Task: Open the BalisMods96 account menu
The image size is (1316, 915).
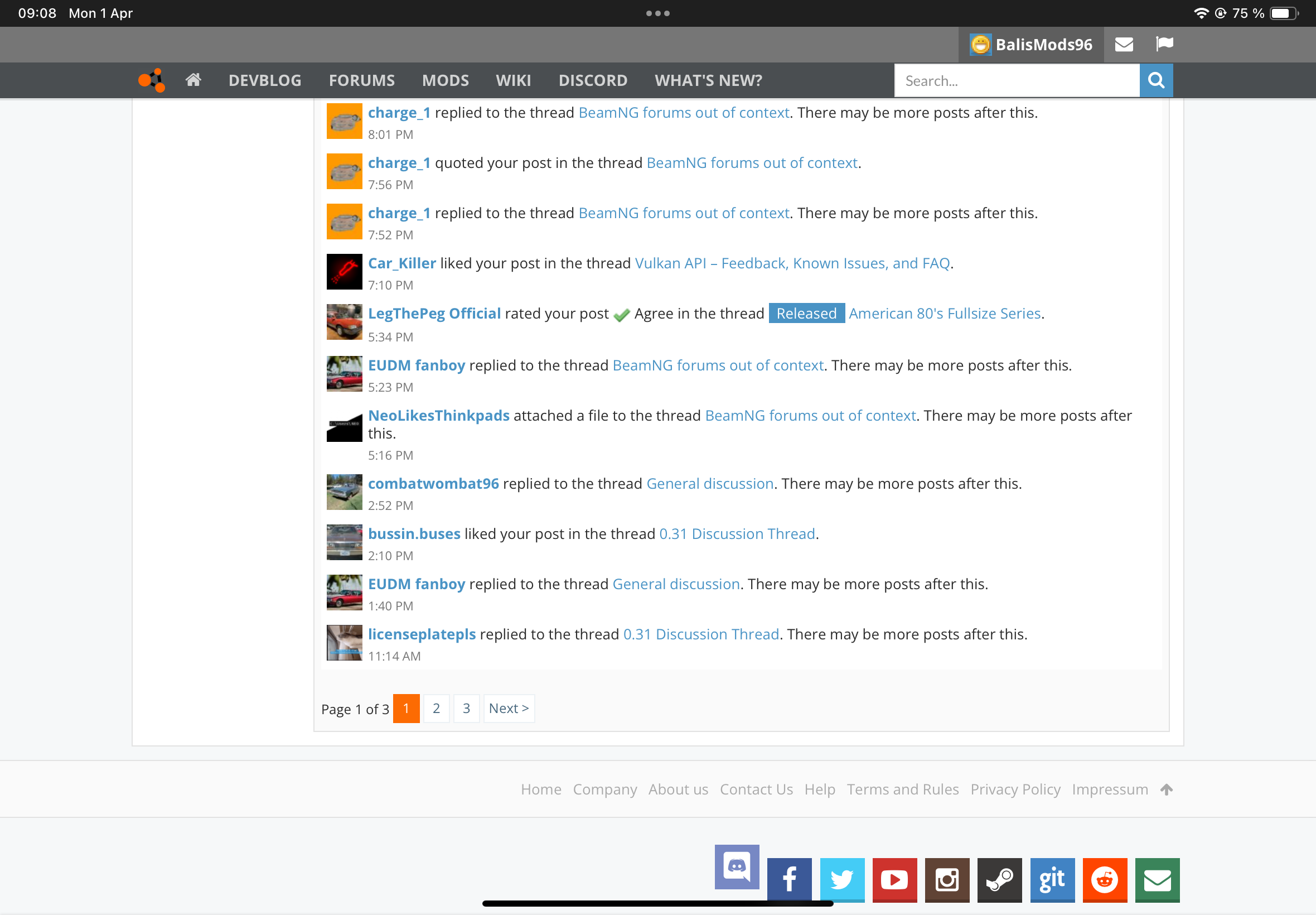Action: [1031, 44]
